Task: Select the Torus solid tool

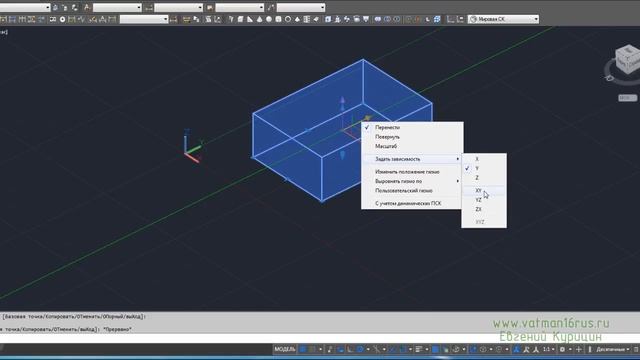Action: coord(288,19)
